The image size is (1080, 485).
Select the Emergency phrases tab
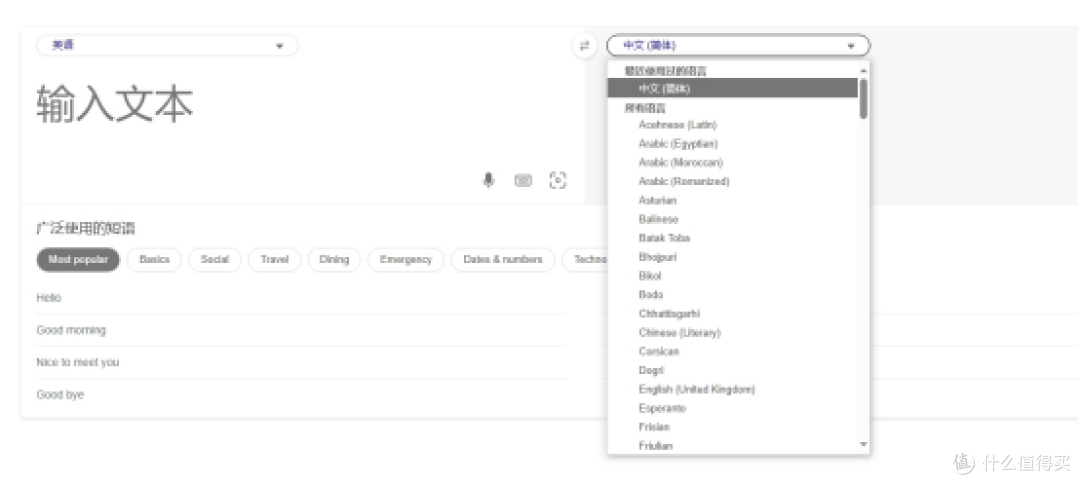coord(406,260)
